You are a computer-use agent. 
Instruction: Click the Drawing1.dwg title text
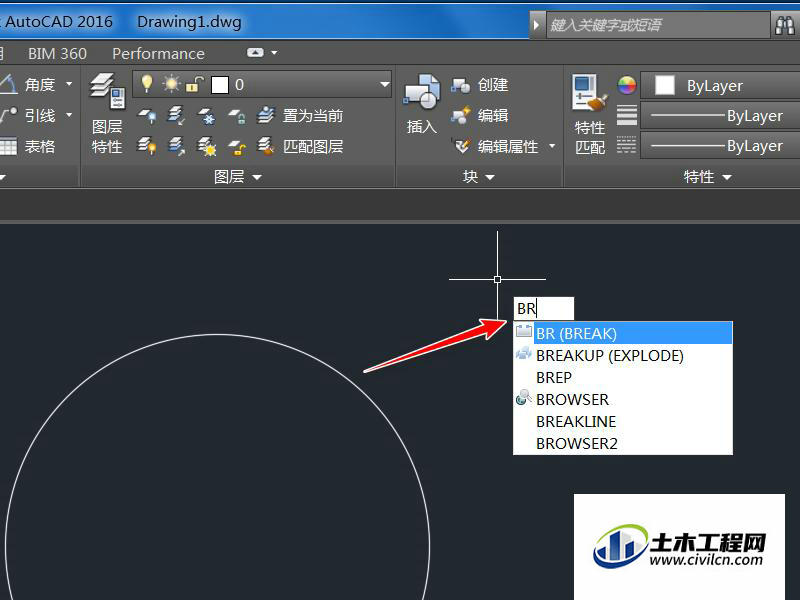[x=189, y=22]
